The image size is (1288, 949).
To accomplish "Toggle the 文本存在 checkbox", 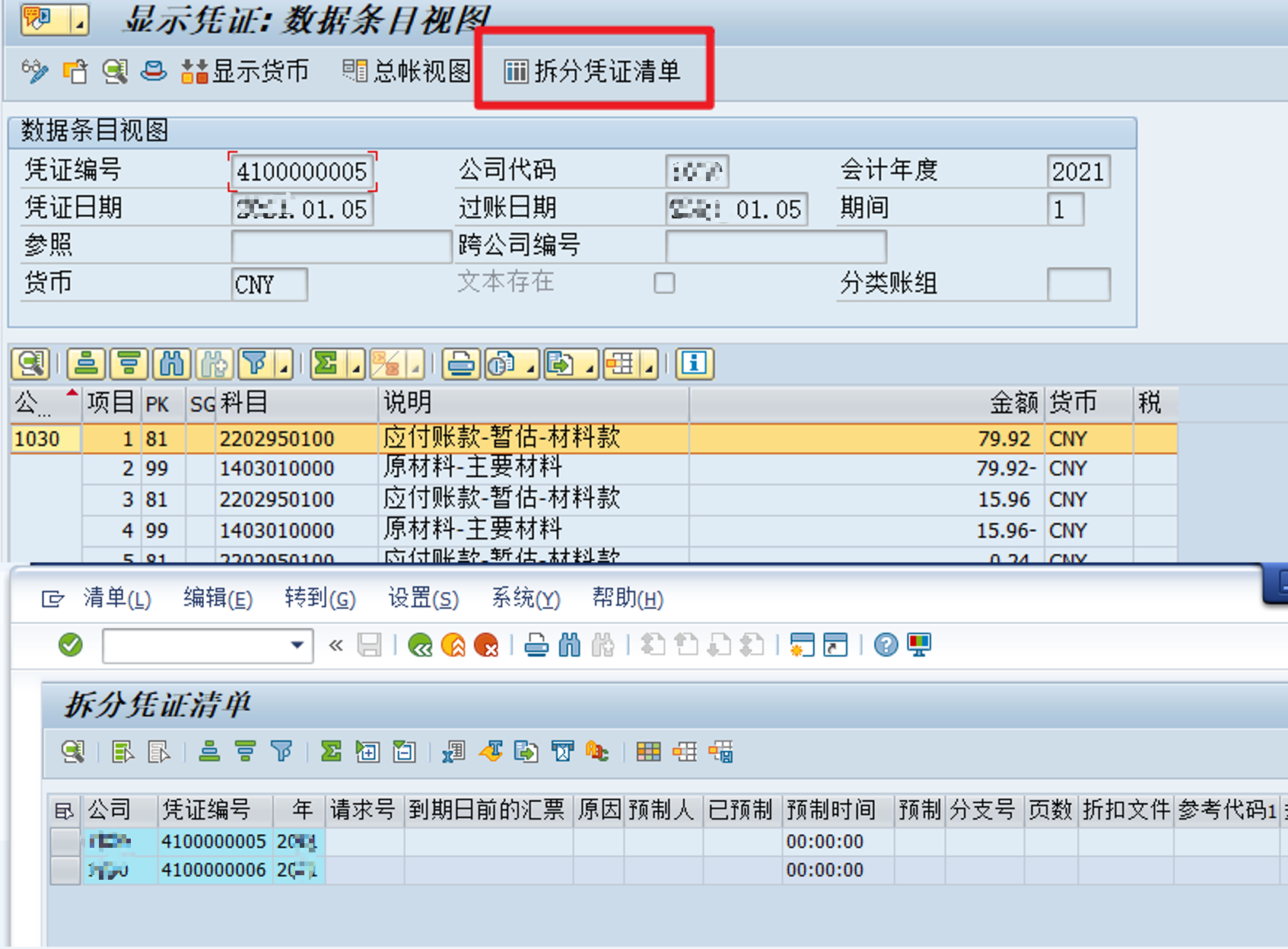I will coord(664,282).
